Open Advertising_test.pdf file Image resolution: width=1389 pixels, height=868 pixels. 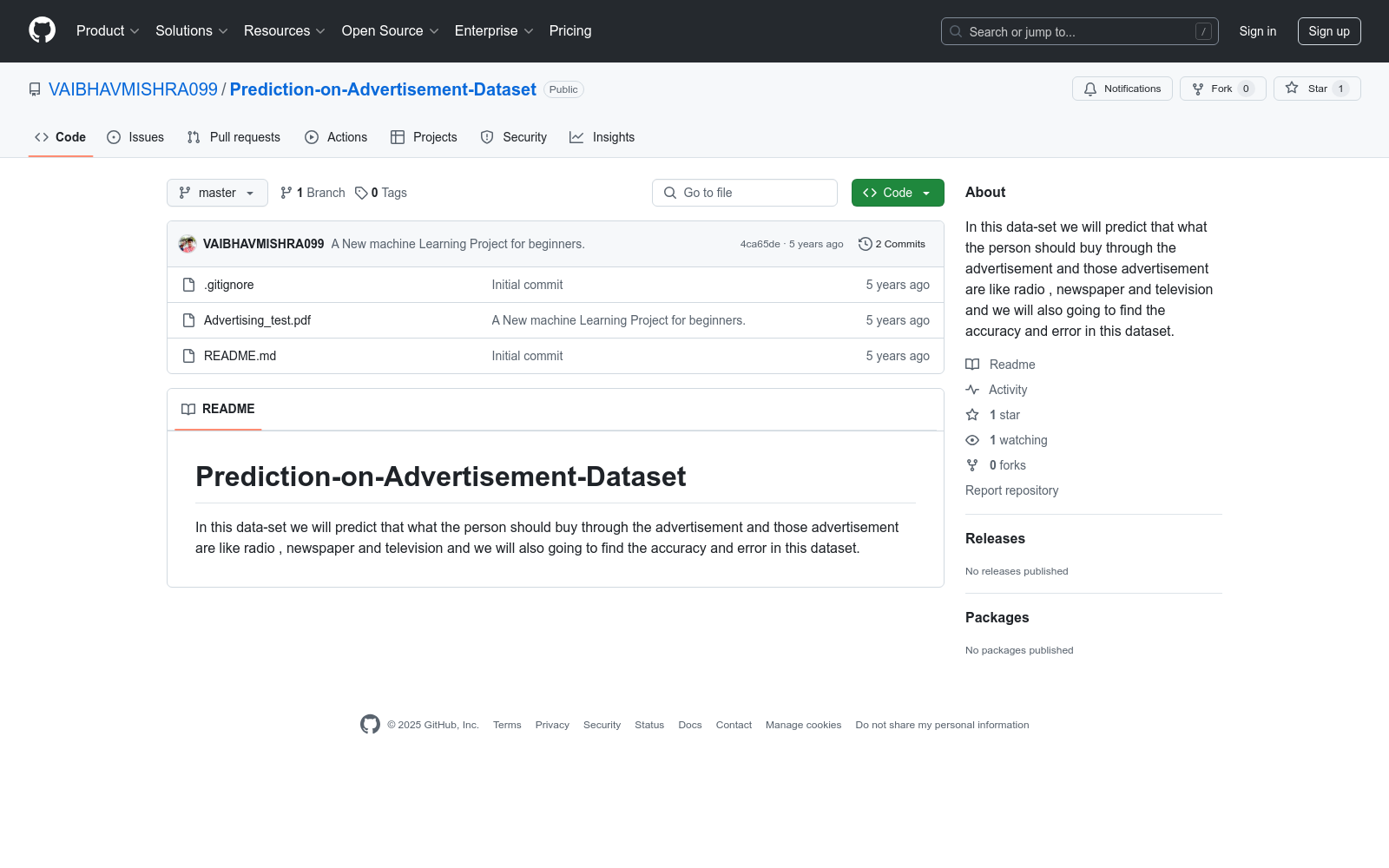click(x=257, y=320)
